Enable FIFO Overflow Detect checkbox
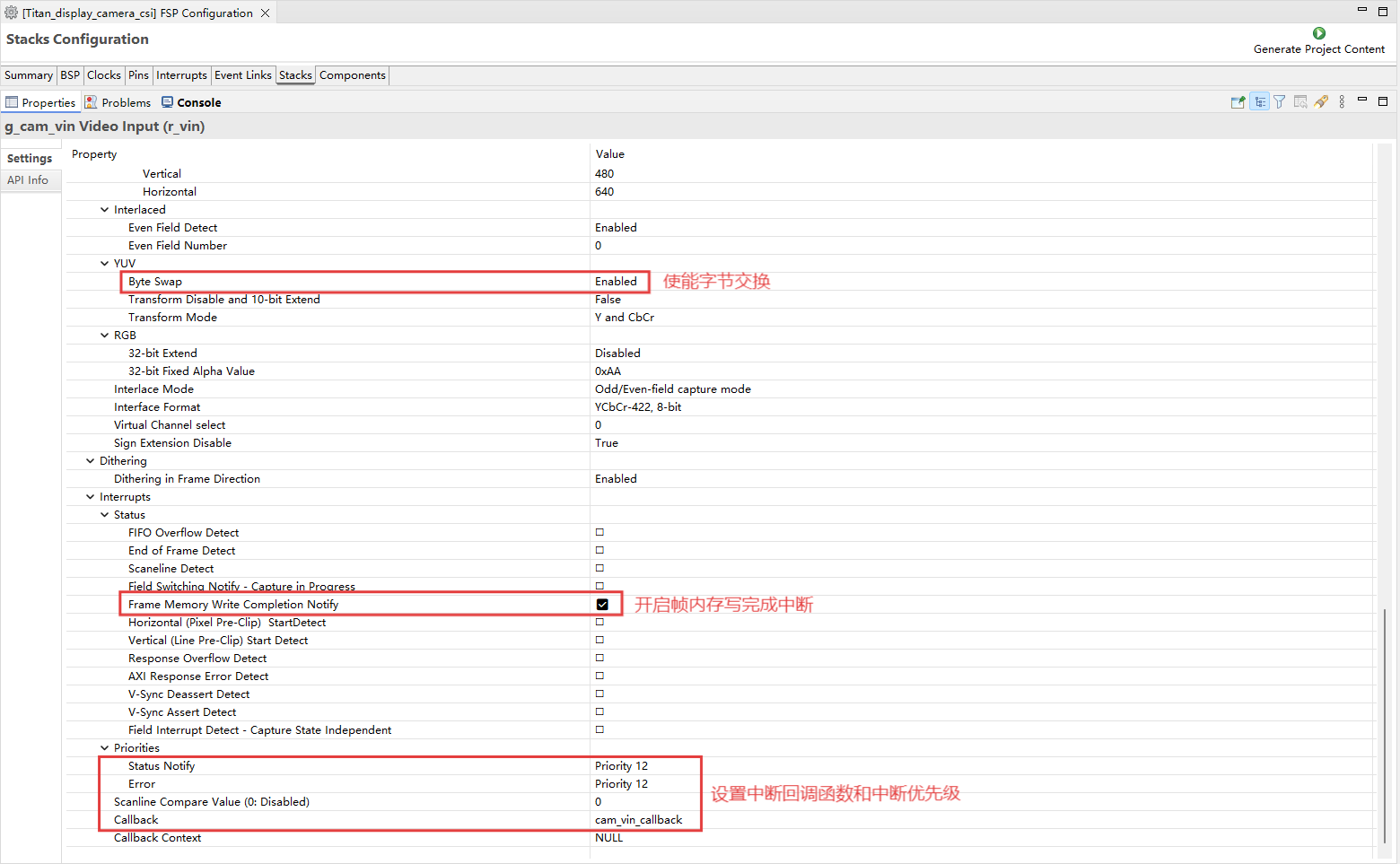Screen dimensions: 1400x864 (x=599, y=533)
